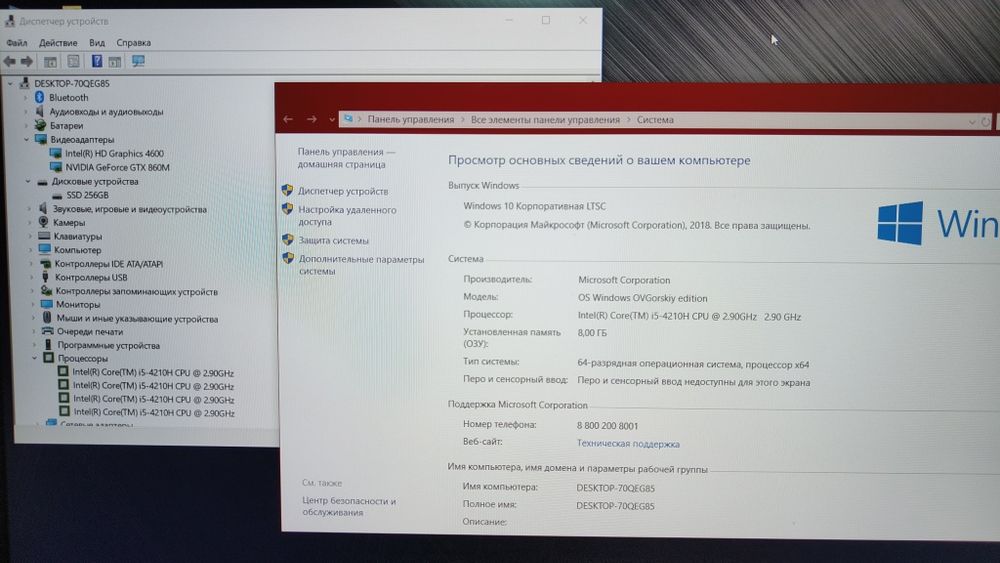Click the Forward arrow in Device Manager toolbar
Viewport: 1000px width, 563px height.
tap(27, 61)
